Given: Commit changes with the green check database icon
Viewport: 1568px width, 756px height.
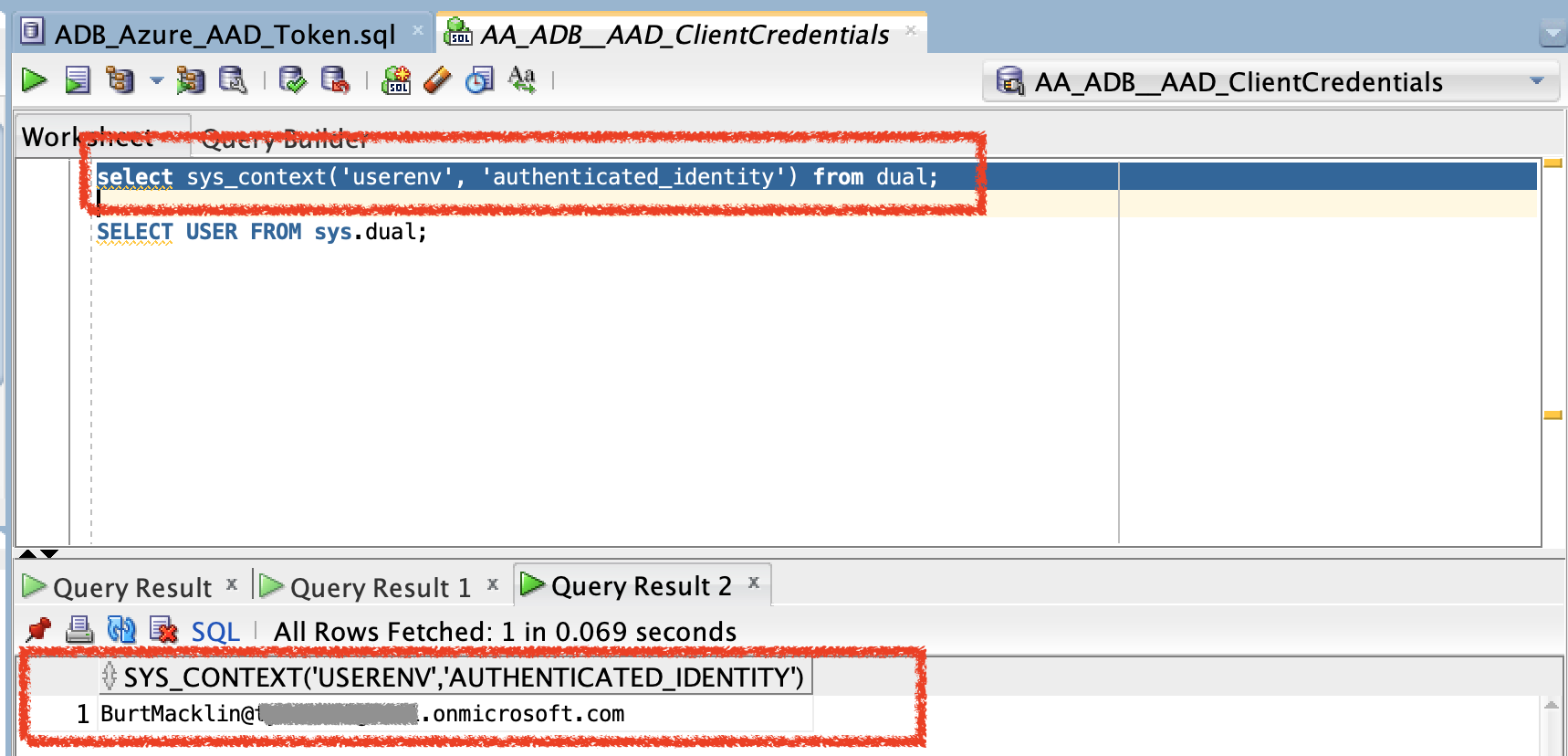Looking at the screenshot, I should [x=293, y=80].
